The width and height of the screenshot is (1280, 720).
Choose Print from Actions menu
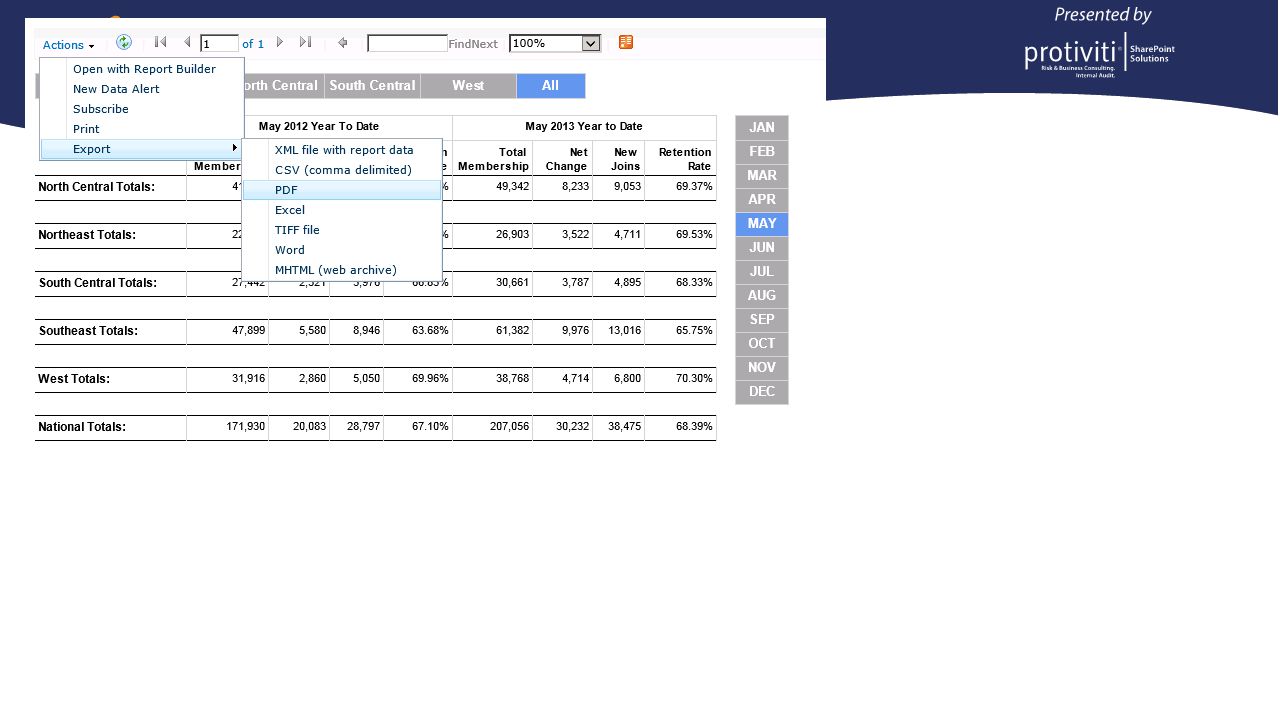(86, 129)
